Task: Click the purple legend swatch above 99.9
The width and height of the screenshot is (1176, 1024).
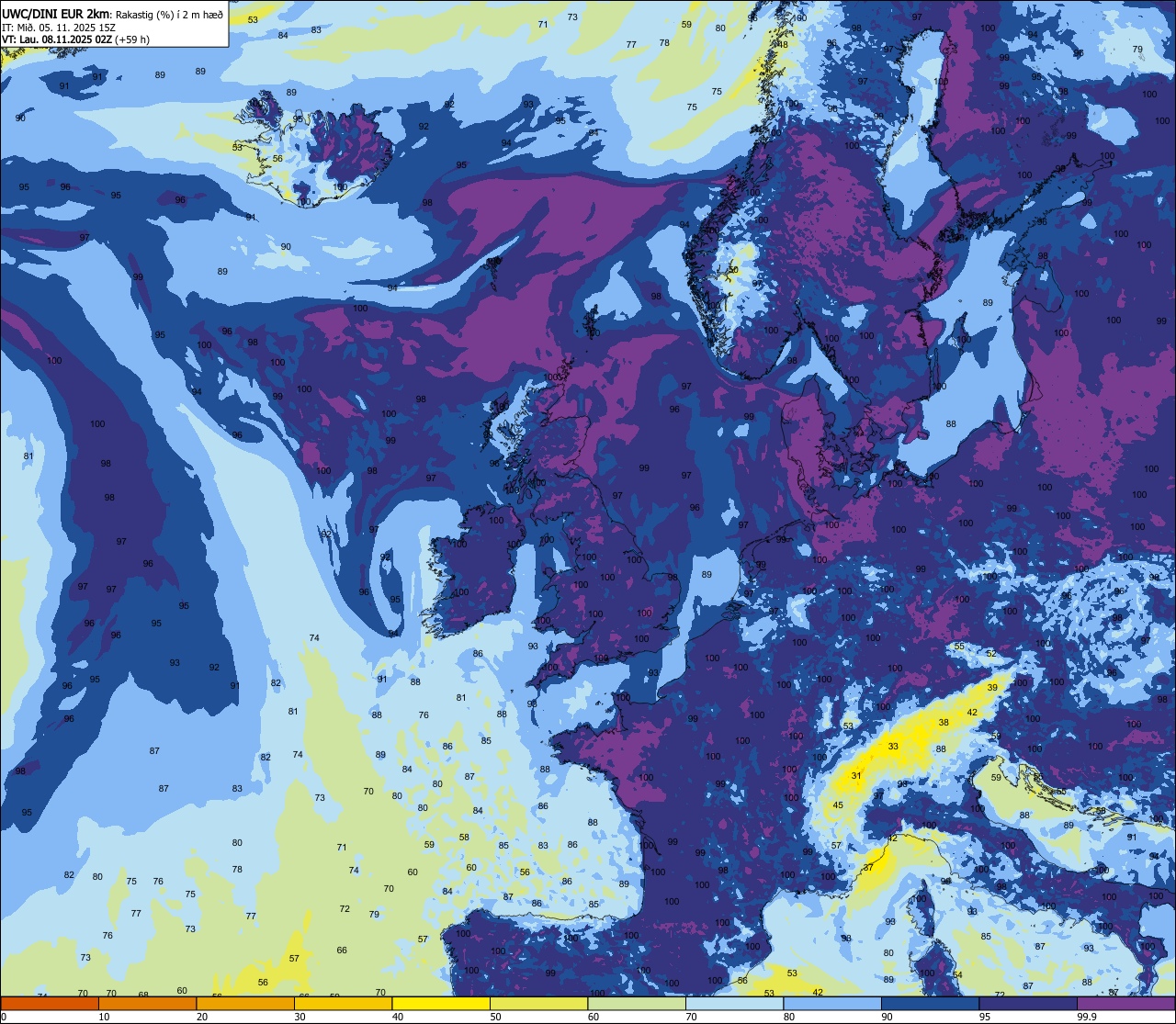Action: point(1125,1003)
